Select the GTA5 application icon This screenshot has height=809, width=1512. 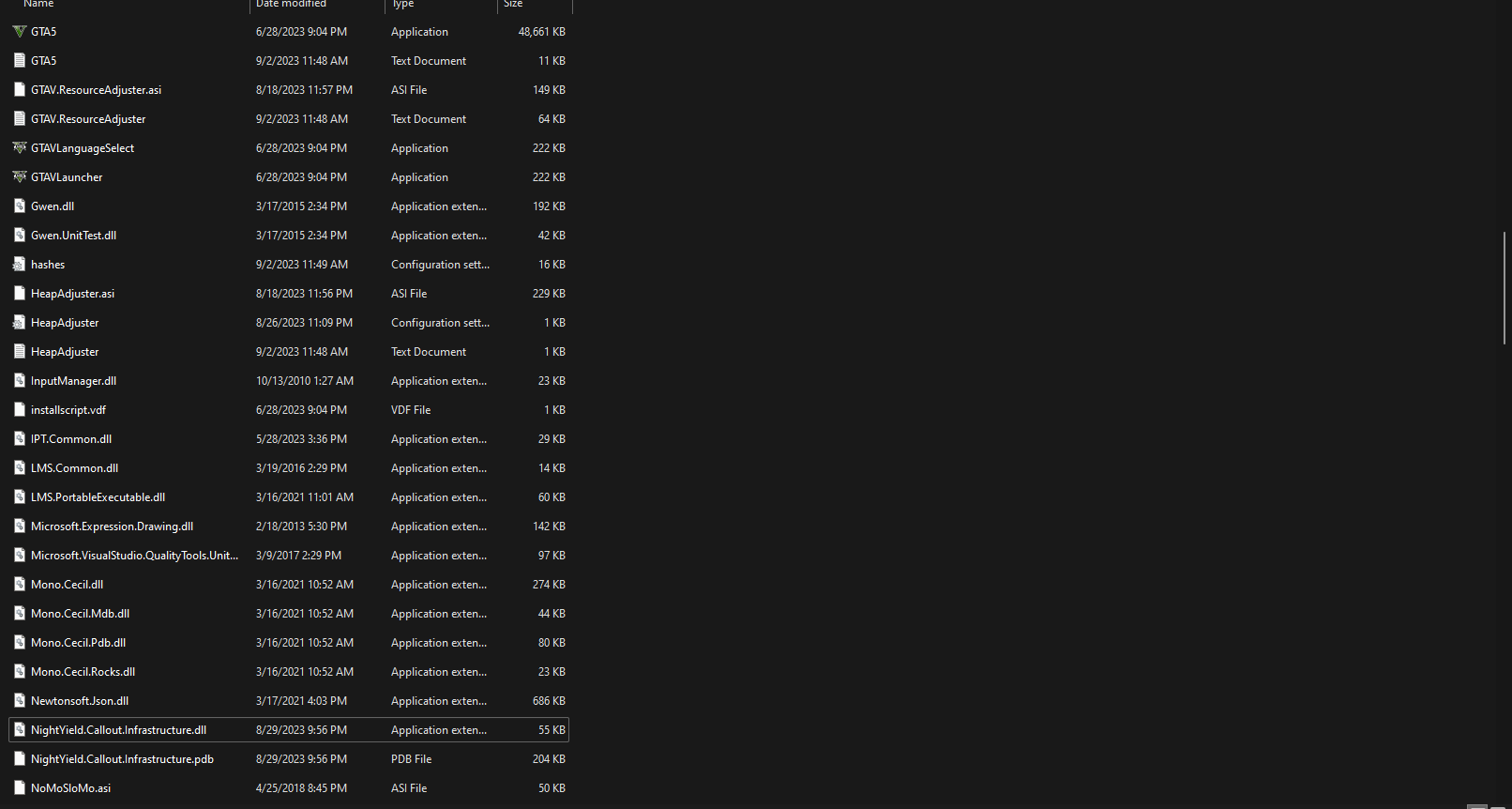pyautogui.click(x=20, y=32)
